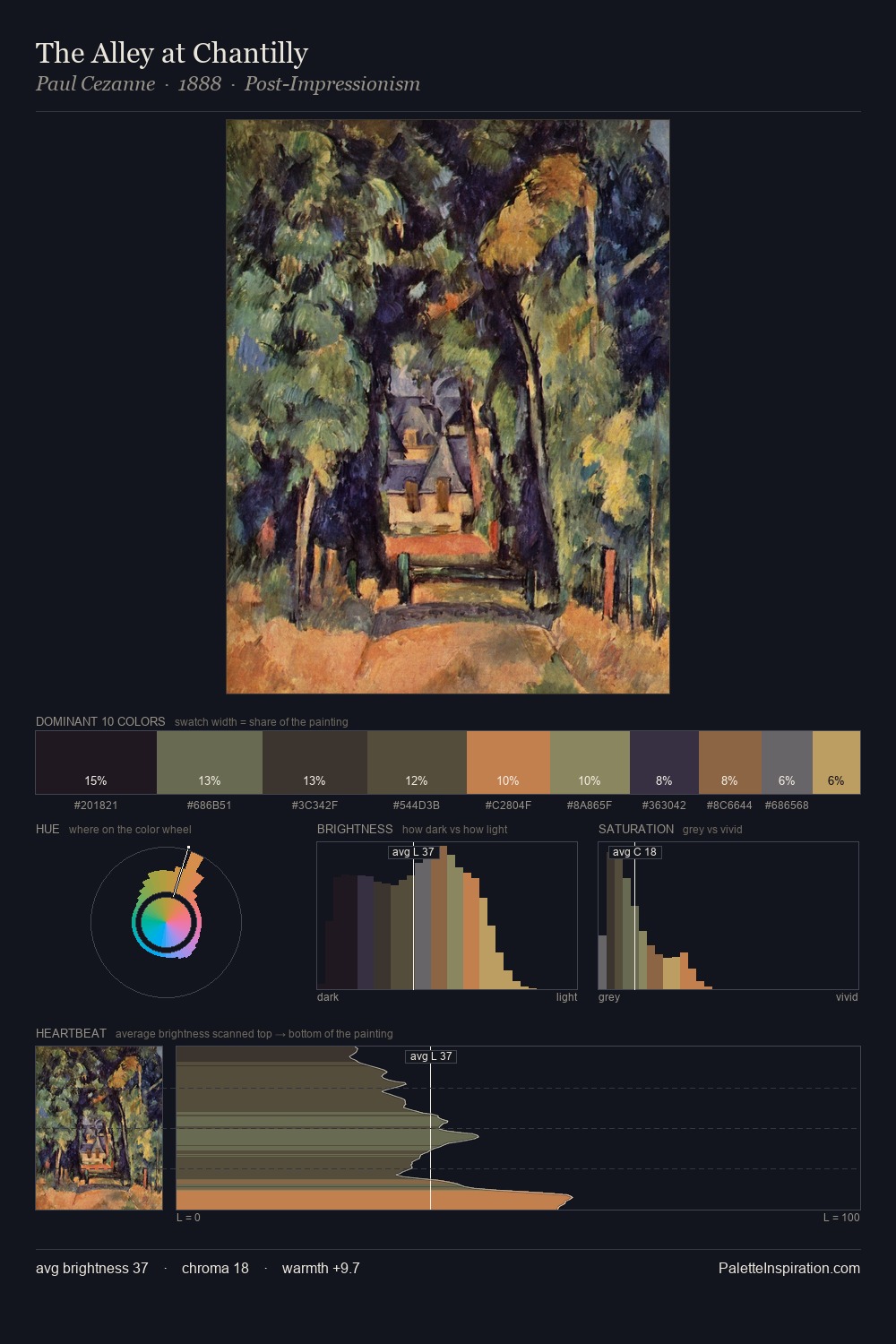Open the PaletteInspiration.com link
Viewport: 896px width, 1344px height.
pyautogui.click(x=789, y=1269)
